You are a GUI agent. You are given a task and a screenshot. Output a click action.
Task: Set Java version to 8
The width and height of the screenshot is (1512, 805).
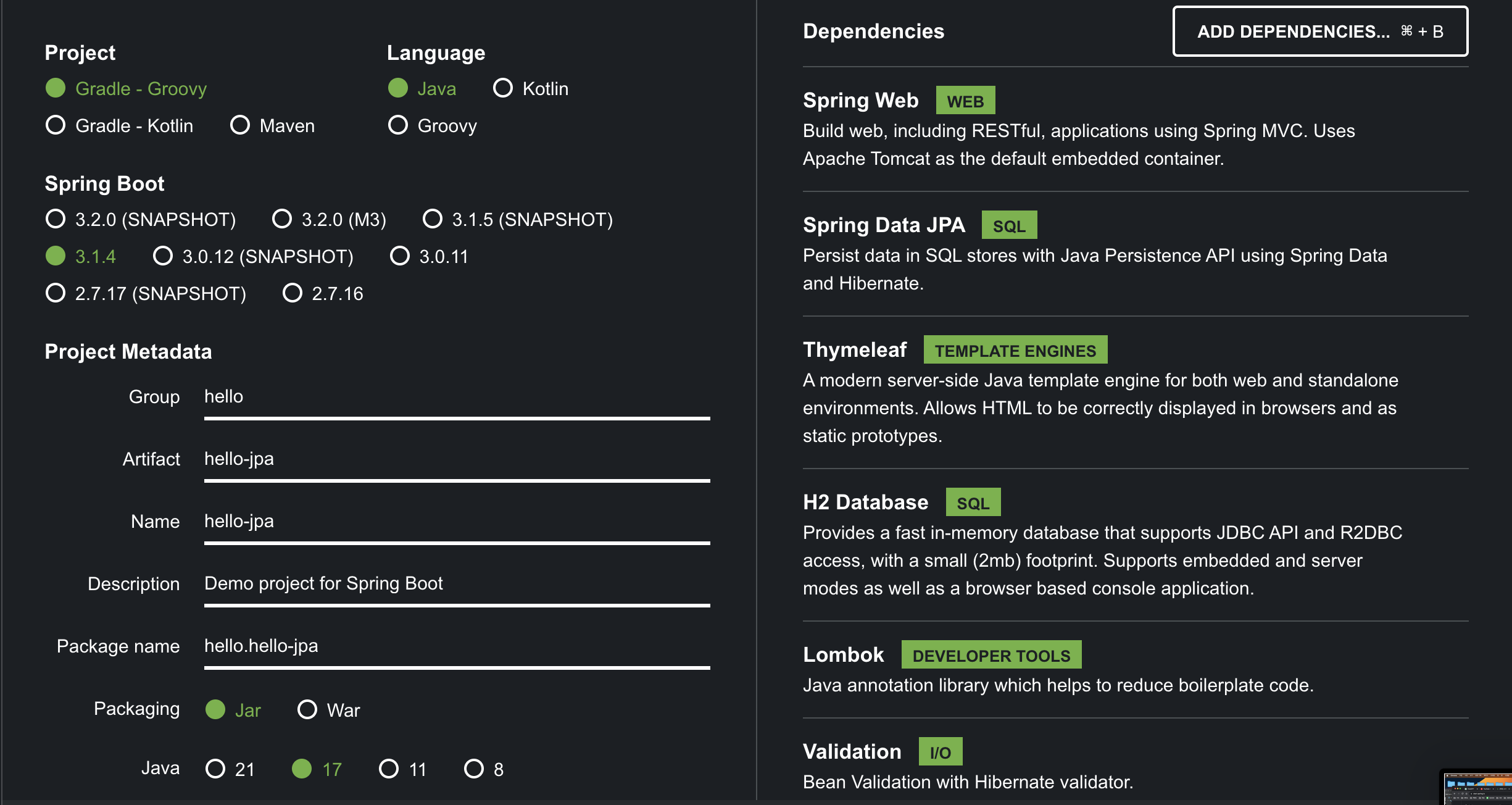click(x=484, y=769)
